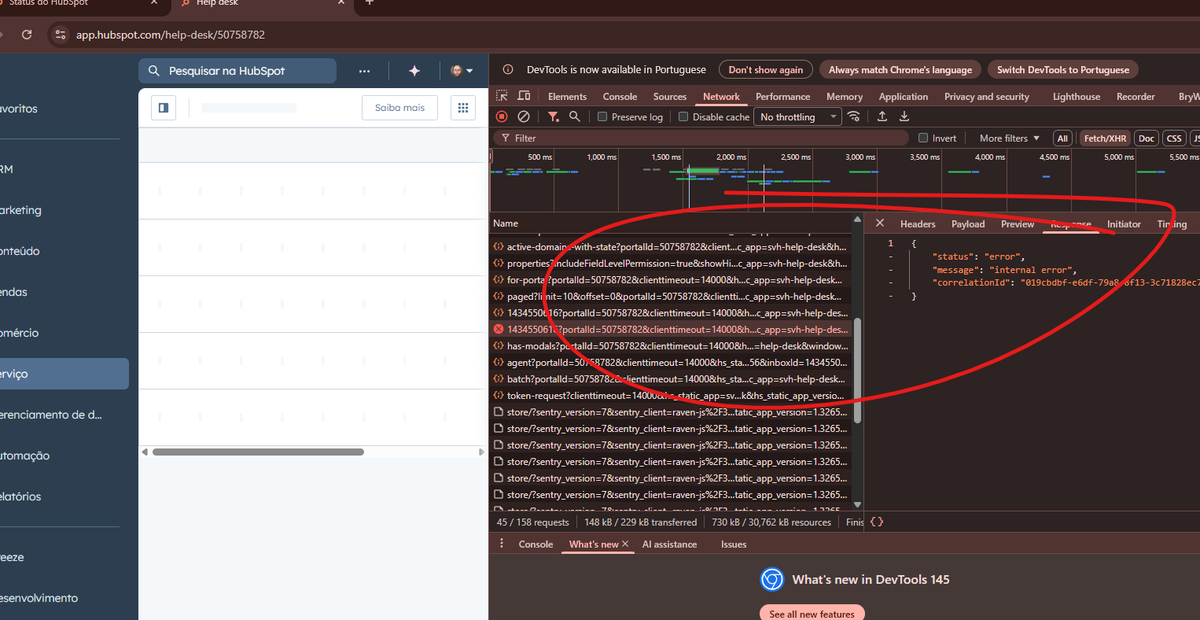Open the Memory panel

(845, 97)
